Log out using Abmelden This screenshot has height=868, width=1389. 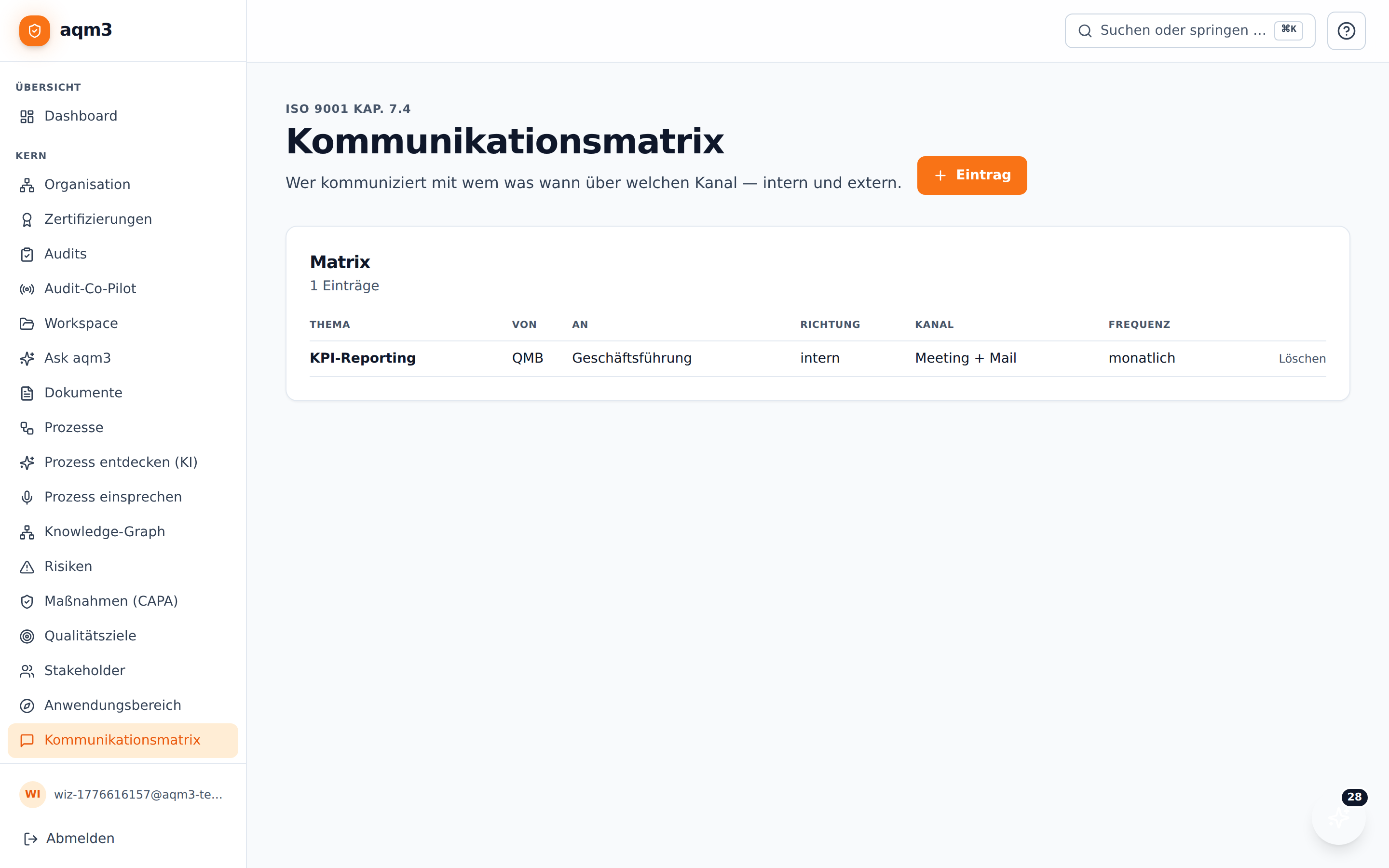[123, 839]
